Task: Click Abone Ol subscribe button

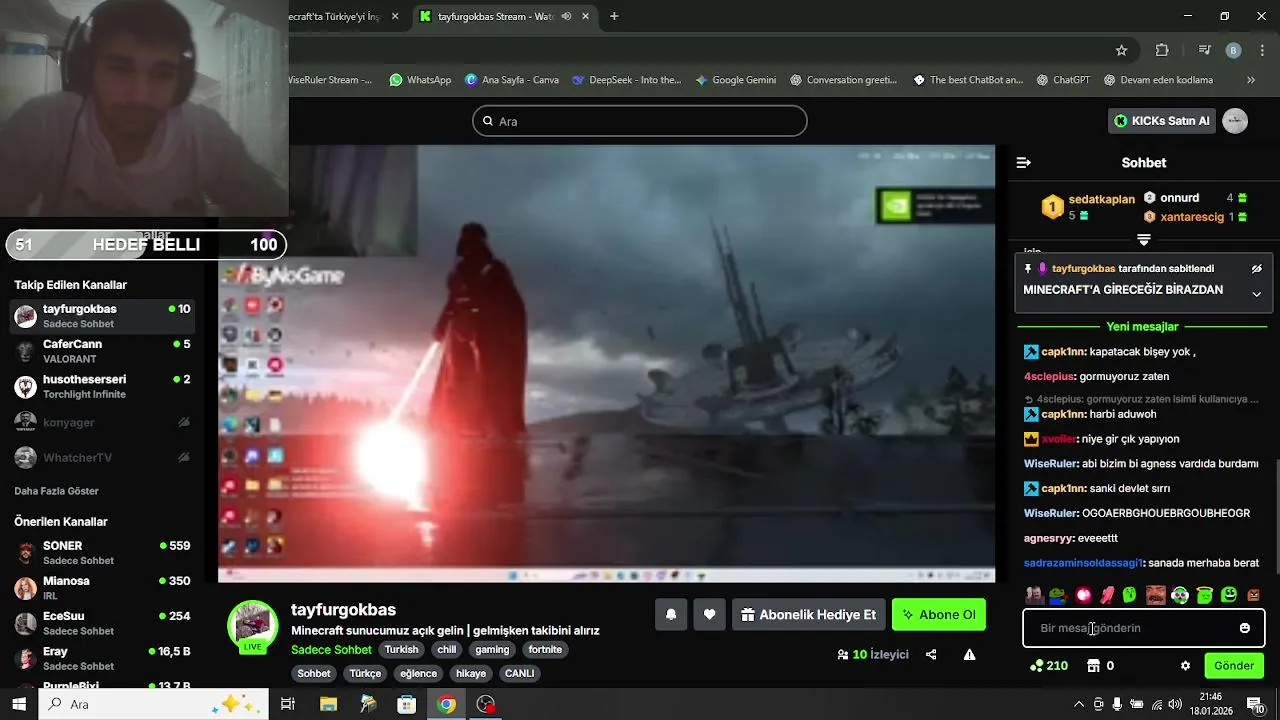Action: click(939, 614)
